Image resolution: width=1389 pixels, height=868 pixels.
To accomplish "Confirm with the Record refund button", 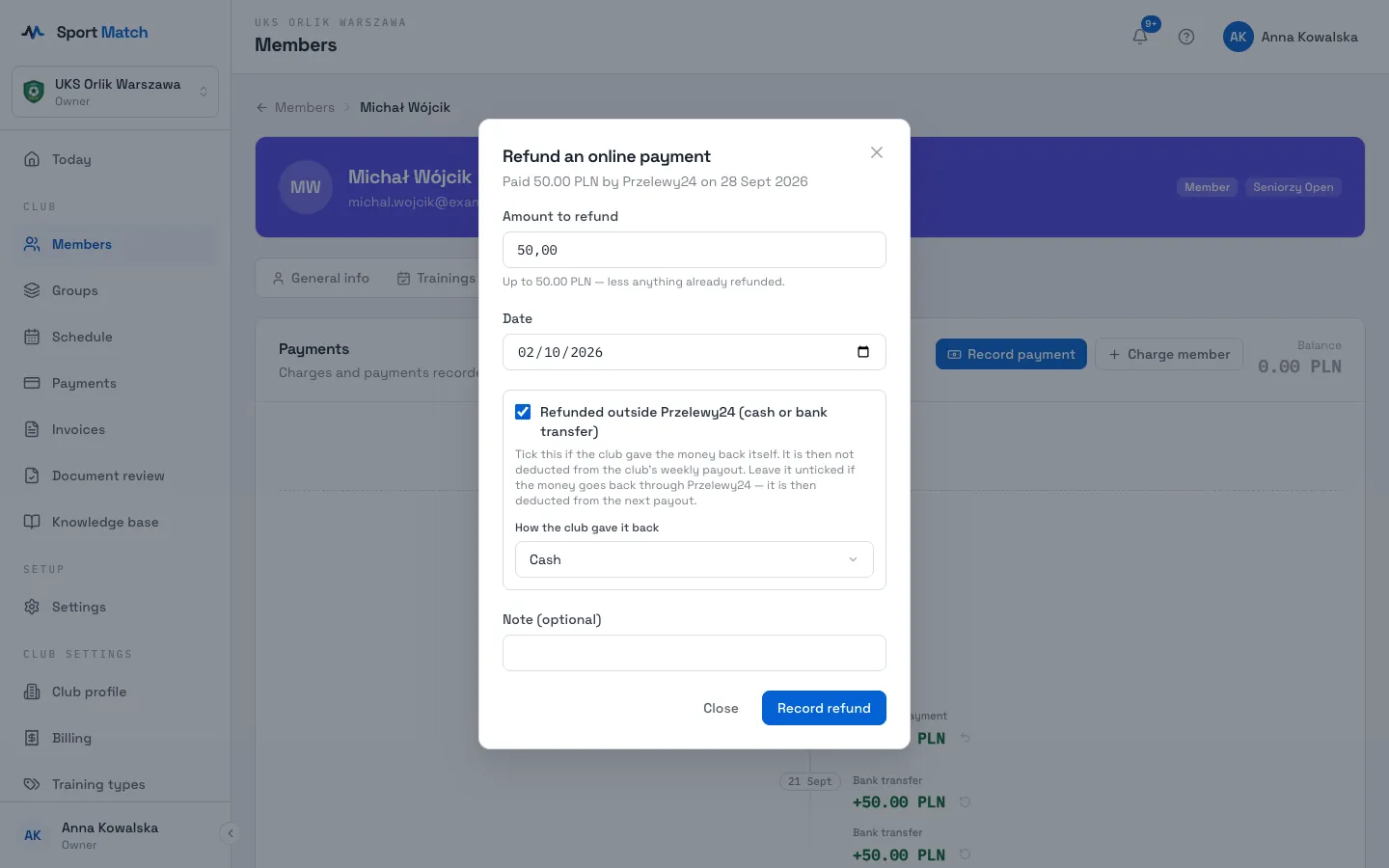I will click(x=824, y=708).
